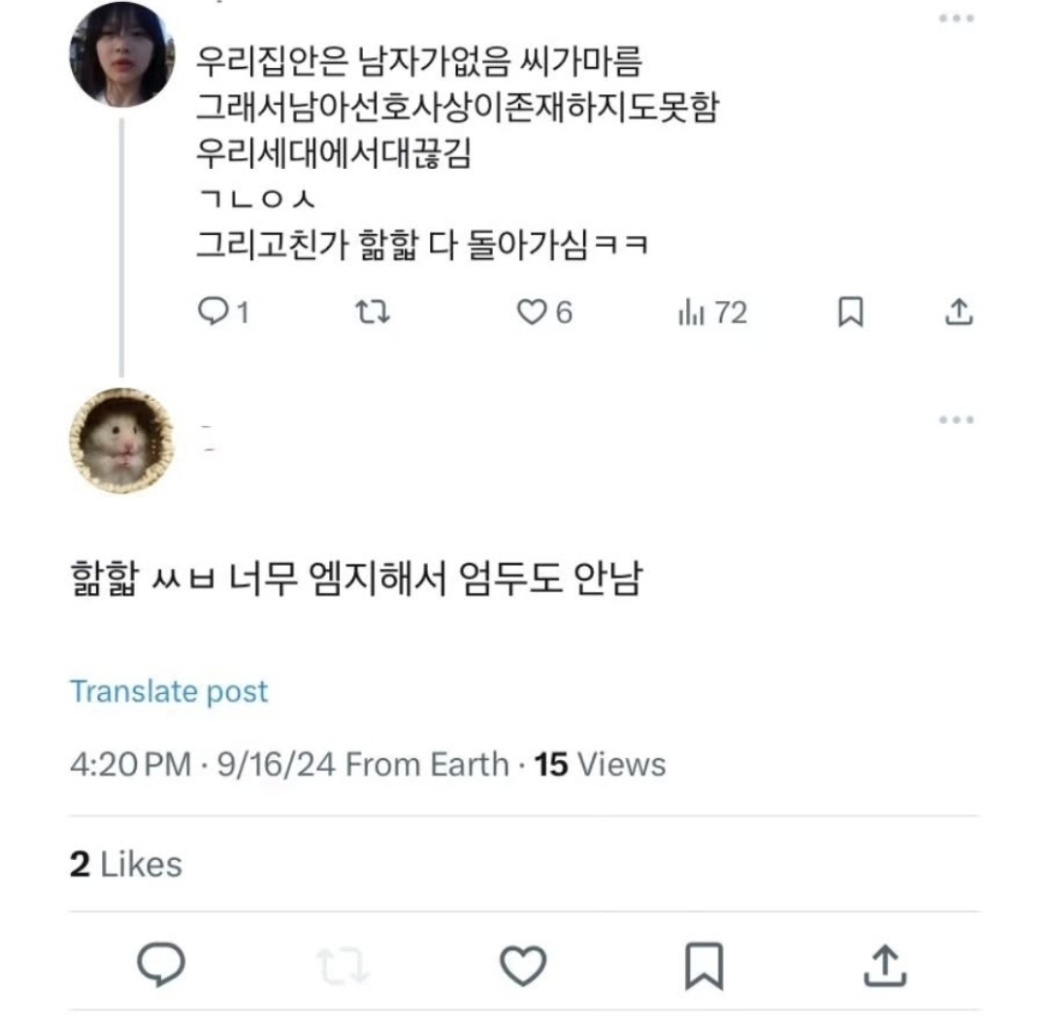1048x1024 pixels.
Task: Open more options for hamster reply
Action: point(957,420)
